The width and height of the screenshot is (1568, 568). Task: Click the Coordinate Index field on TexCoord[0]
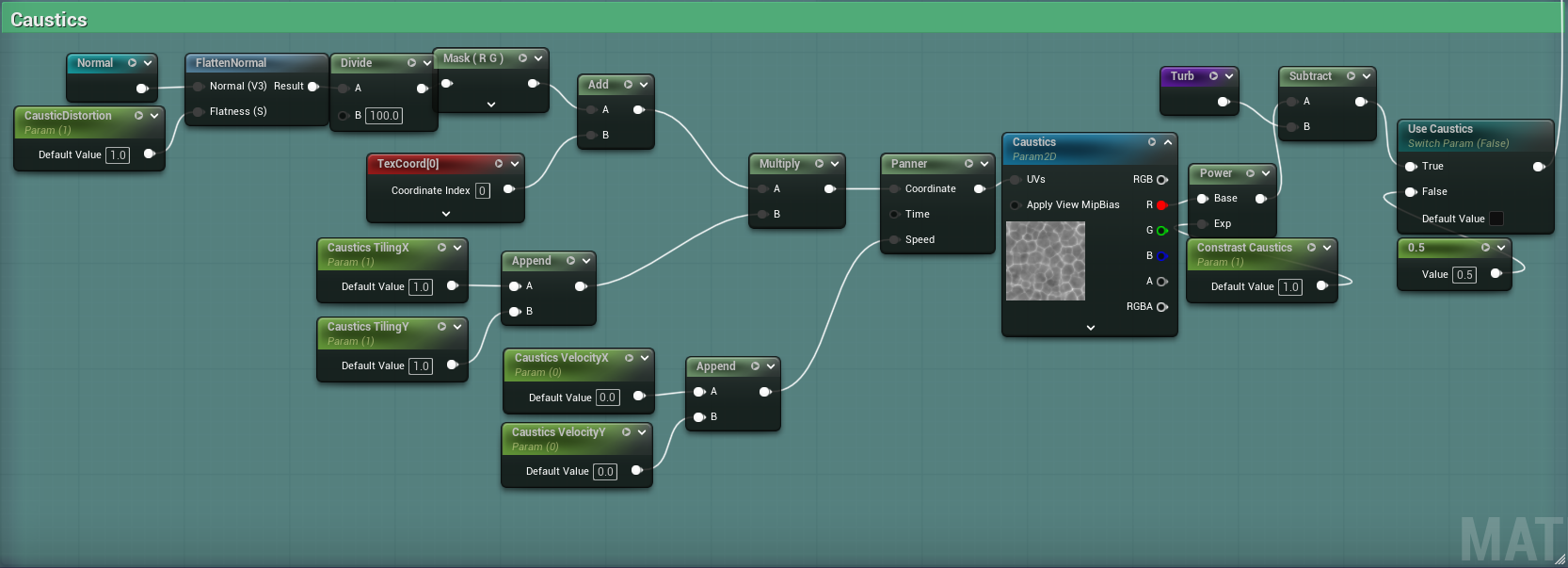[x=482, y=191]
